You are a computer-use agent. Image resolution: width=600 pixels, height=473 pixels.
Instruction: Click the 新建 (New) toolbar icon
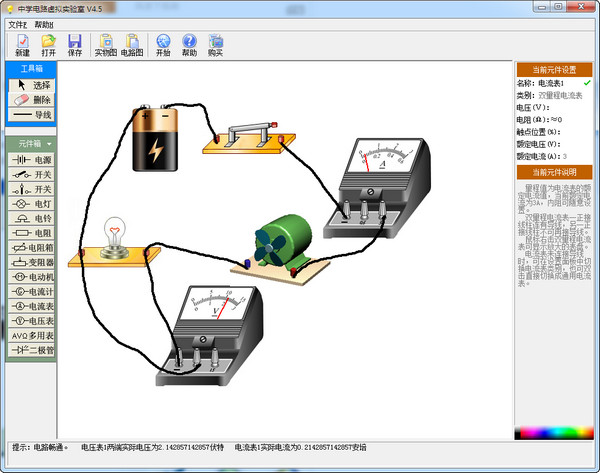pos(22,45)
